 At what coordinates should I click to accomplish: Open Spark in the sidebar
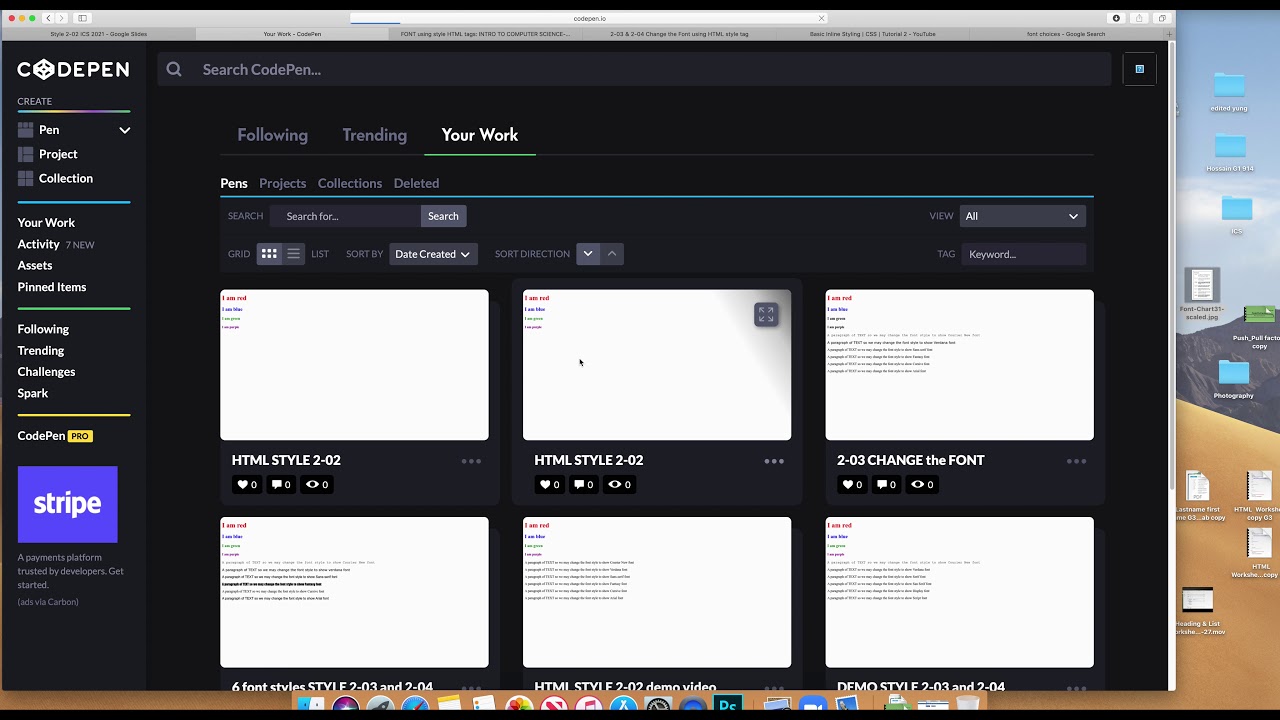(x=33, y=393)
